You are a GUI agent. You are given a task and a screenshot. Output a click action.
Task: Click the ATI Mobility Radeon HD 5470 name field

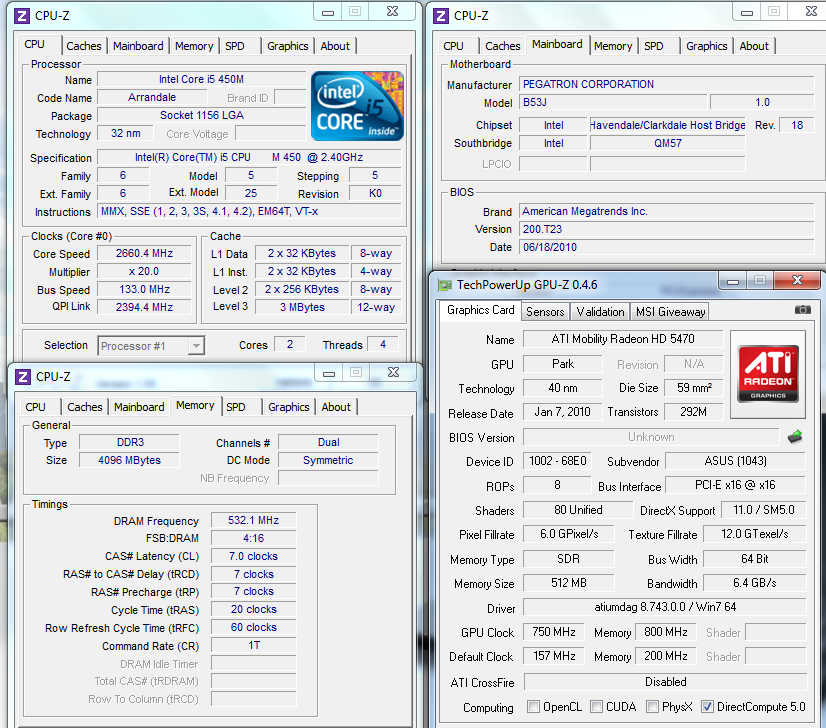pyautogui.click(x=623, y=339)
